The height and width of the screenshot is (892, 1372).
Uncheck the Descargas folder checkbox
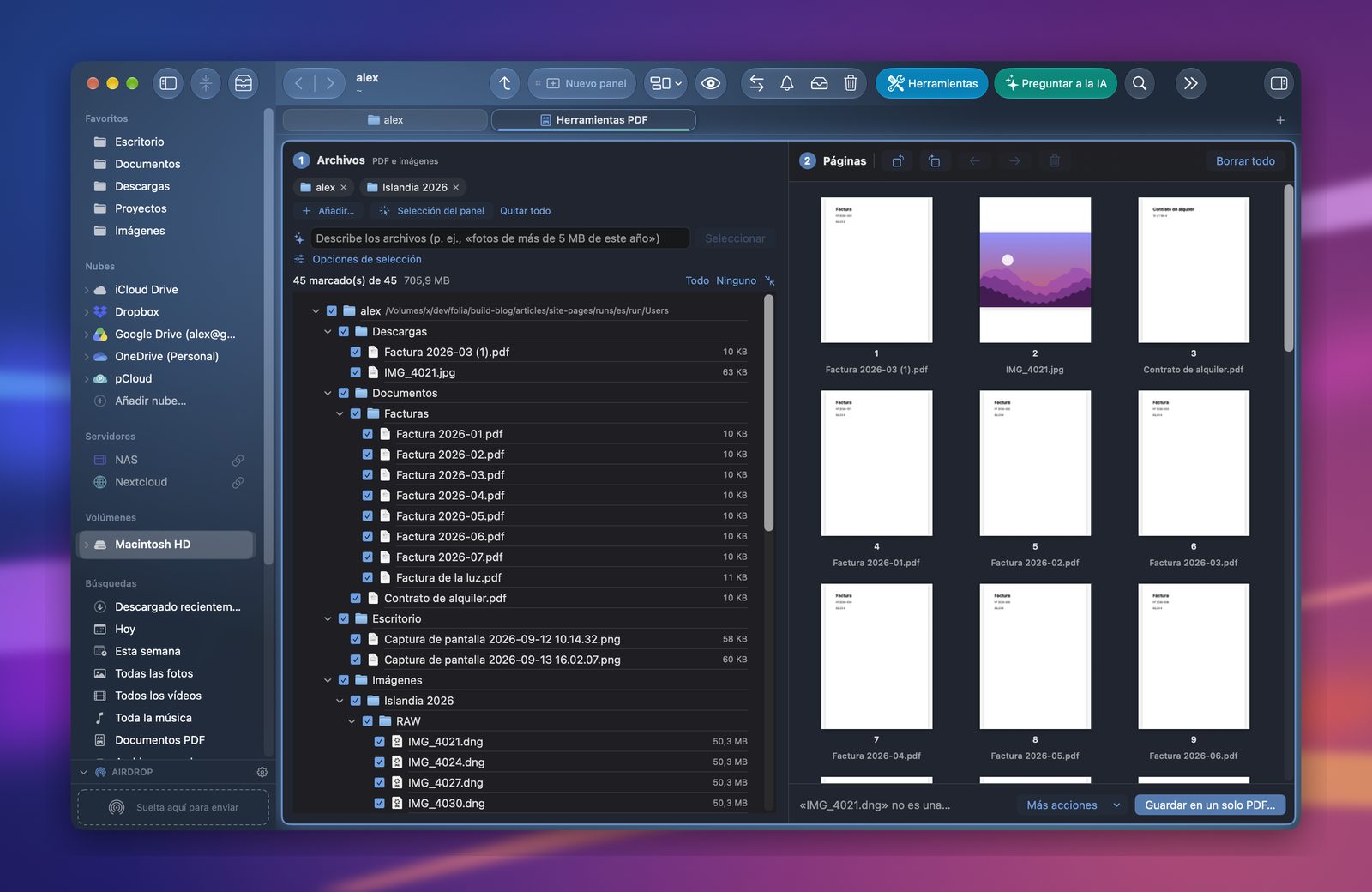344,331
